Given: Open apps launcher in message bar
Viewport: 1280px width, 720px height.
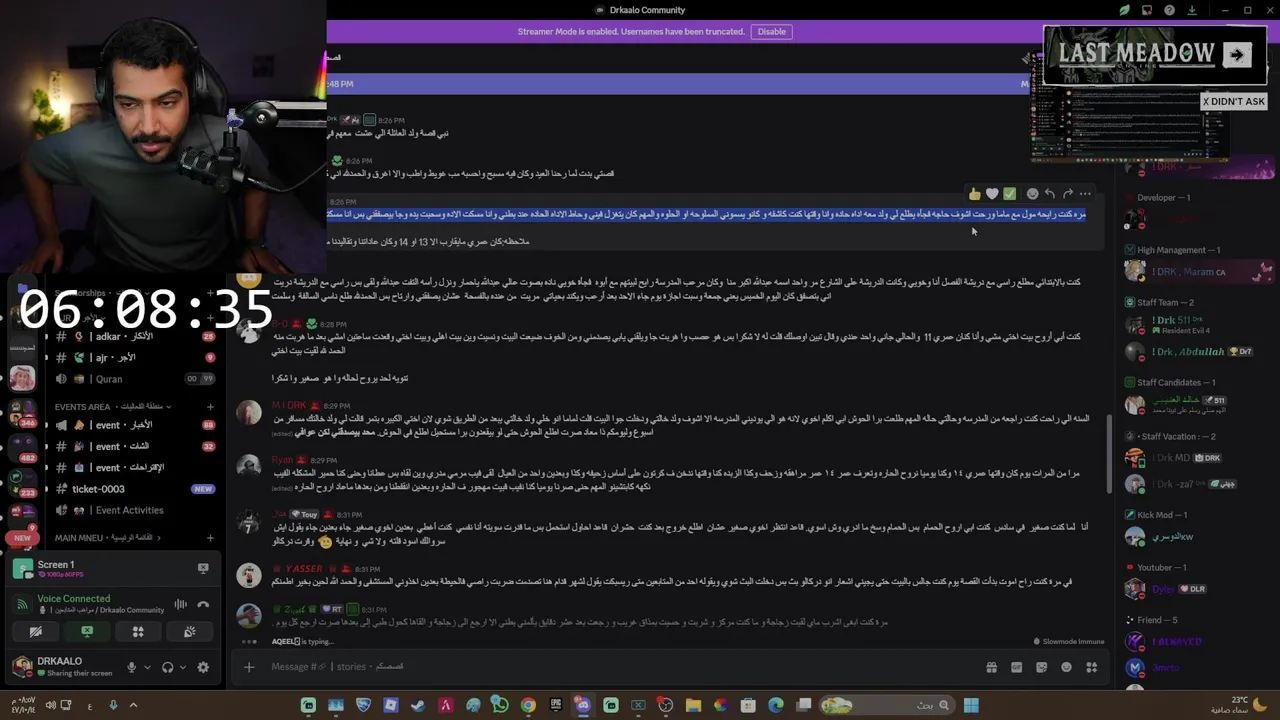Looking at the screenshot, I should point(1092,667).
